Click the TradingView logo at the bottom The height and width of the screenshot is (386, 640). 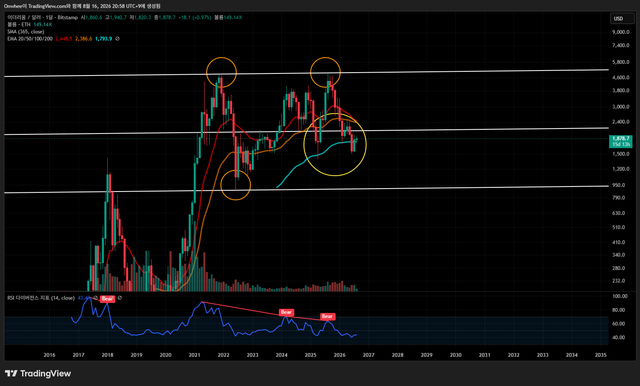(38, 373)
